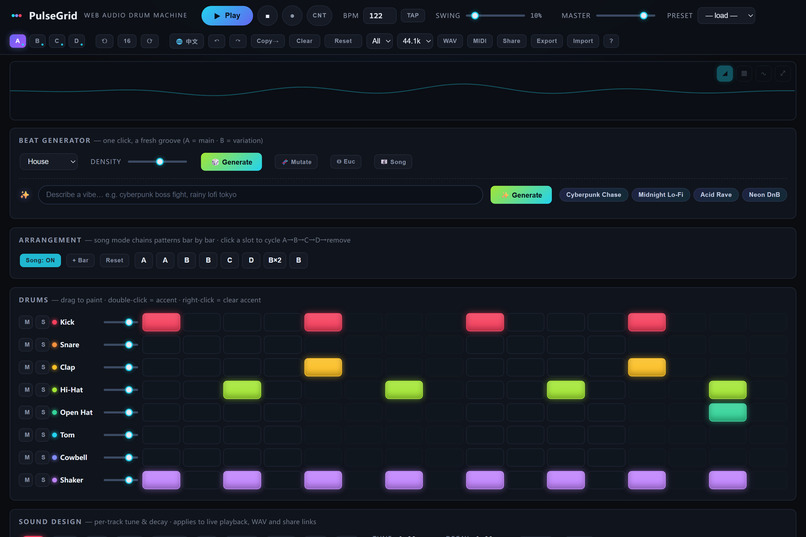806x537 pixels.
Task: Mute the Shaker track
Action: (x=27, y=480)
